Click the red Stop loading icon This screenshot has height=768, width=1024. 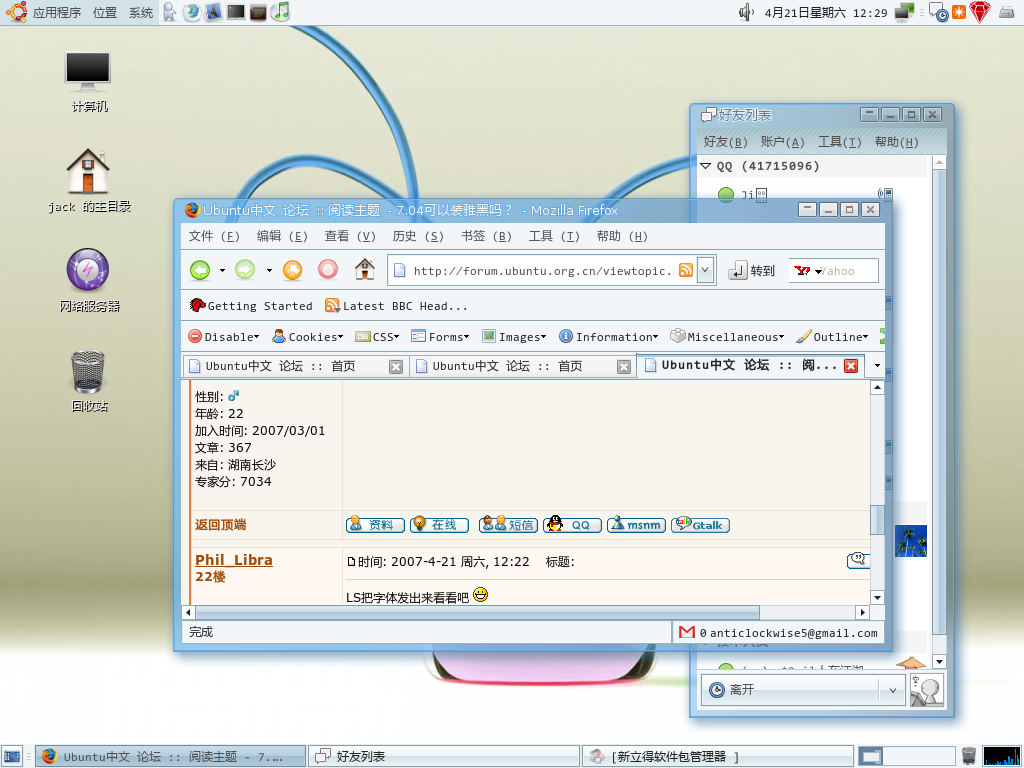[328, 270]
